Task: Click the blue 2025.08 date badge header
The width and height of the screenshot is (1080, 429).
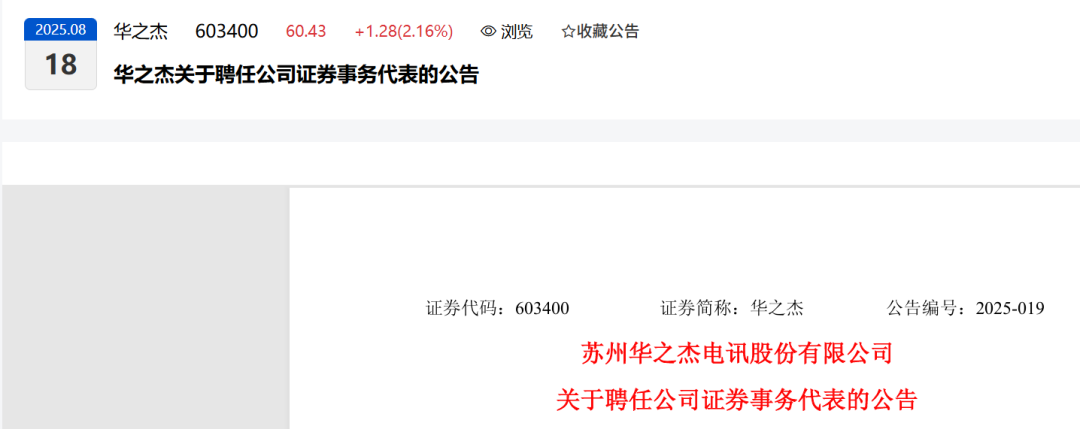Action: click(61, 30)
